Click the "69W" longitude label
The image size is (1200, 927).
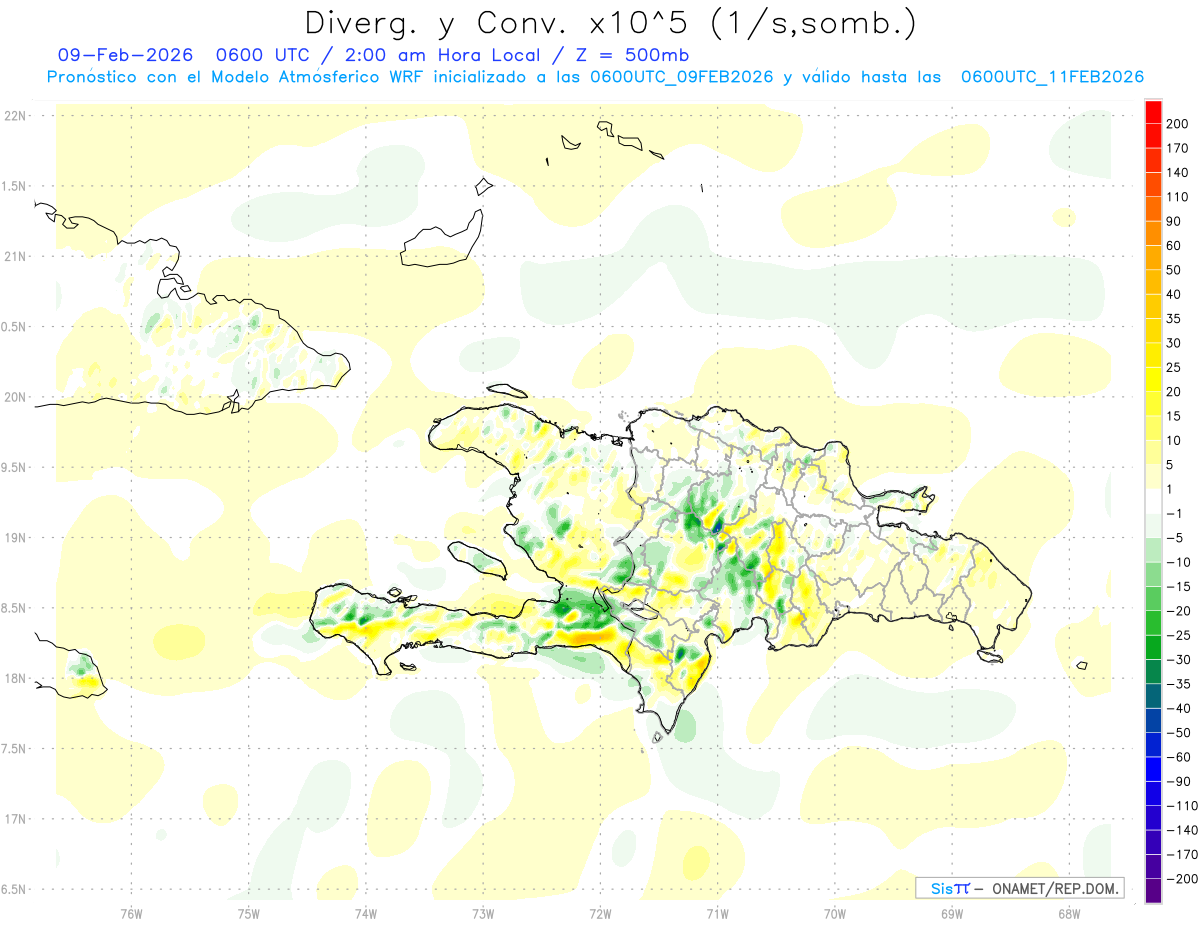coord(951,913)
